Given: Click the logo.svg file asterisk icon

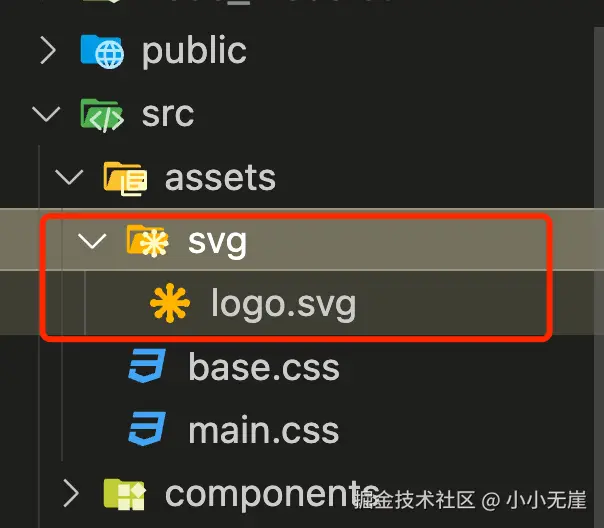Looking at the screenshot, I should point(170,304).
